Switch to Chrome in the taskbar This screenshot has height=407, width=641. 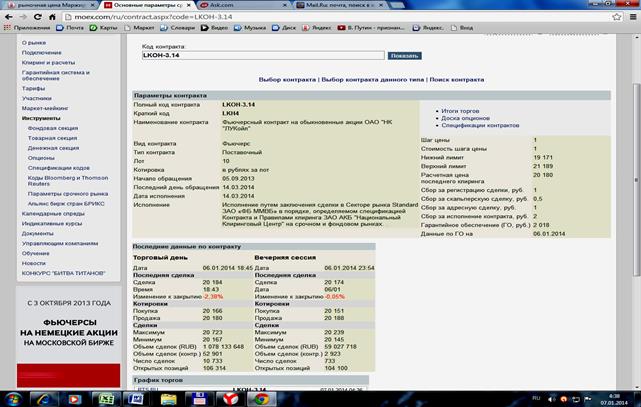(261, 399)
